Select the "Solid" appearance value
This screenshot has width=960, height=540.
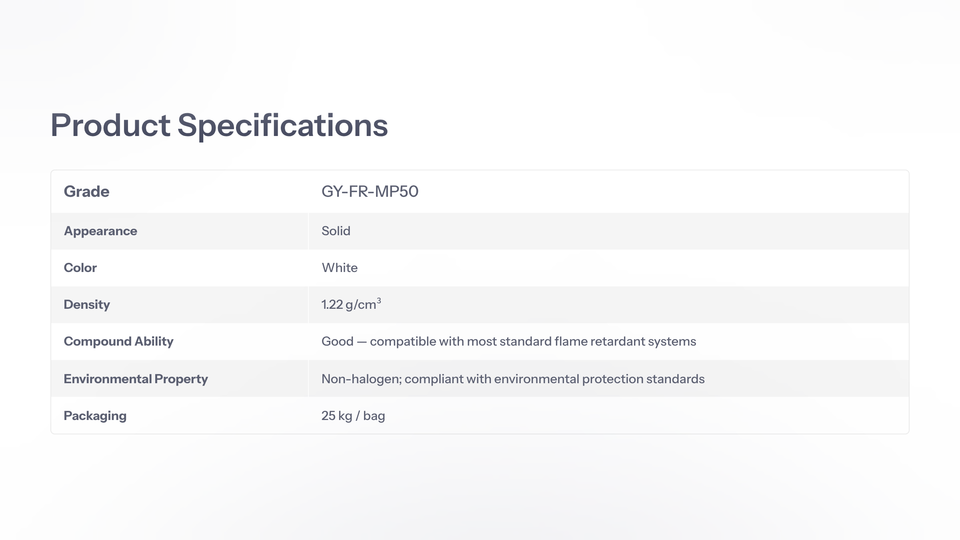(x=336, y=231)
